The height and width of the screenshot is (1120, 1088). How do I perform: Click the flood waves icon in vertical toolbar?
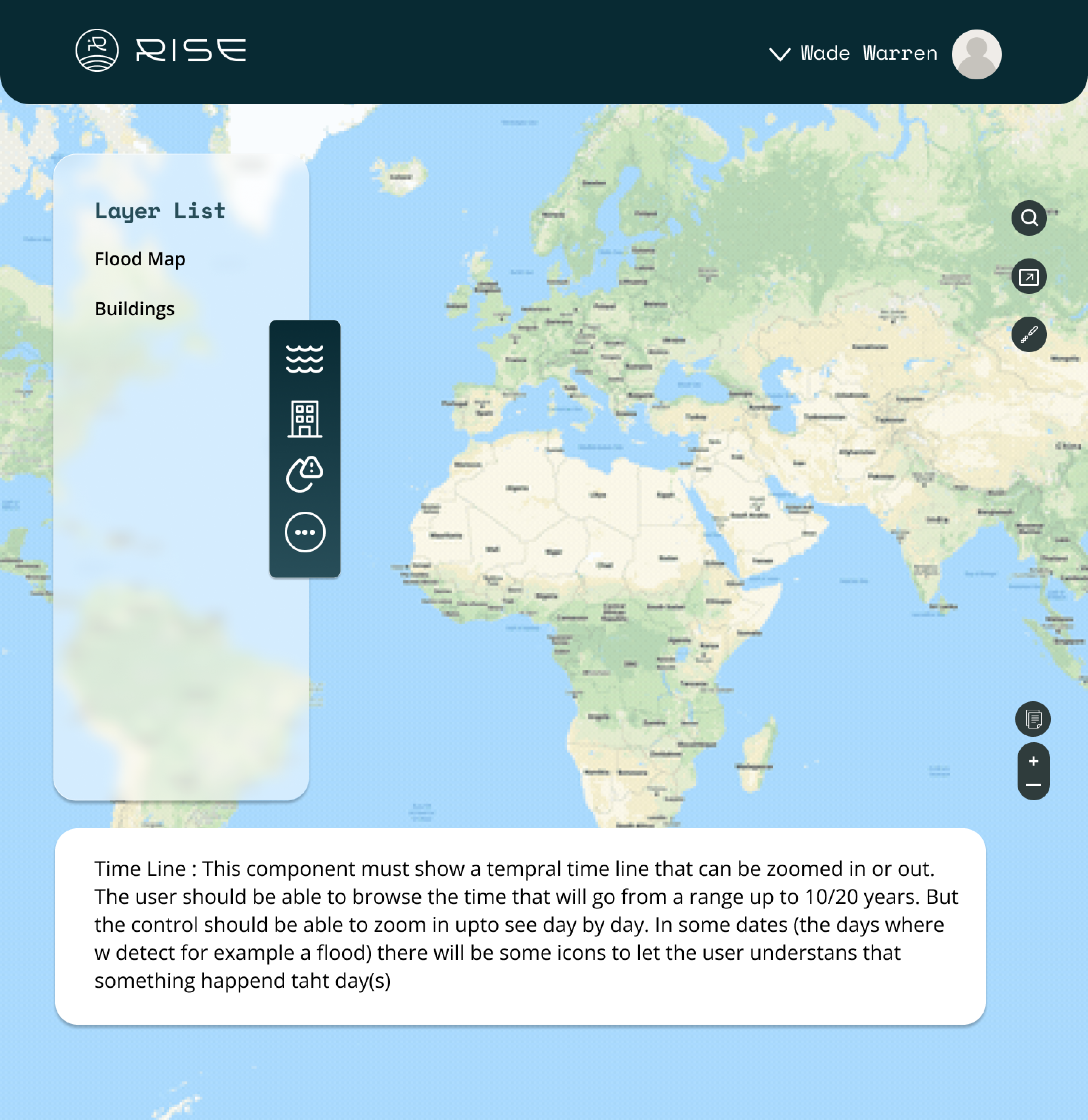coord(305,359)
